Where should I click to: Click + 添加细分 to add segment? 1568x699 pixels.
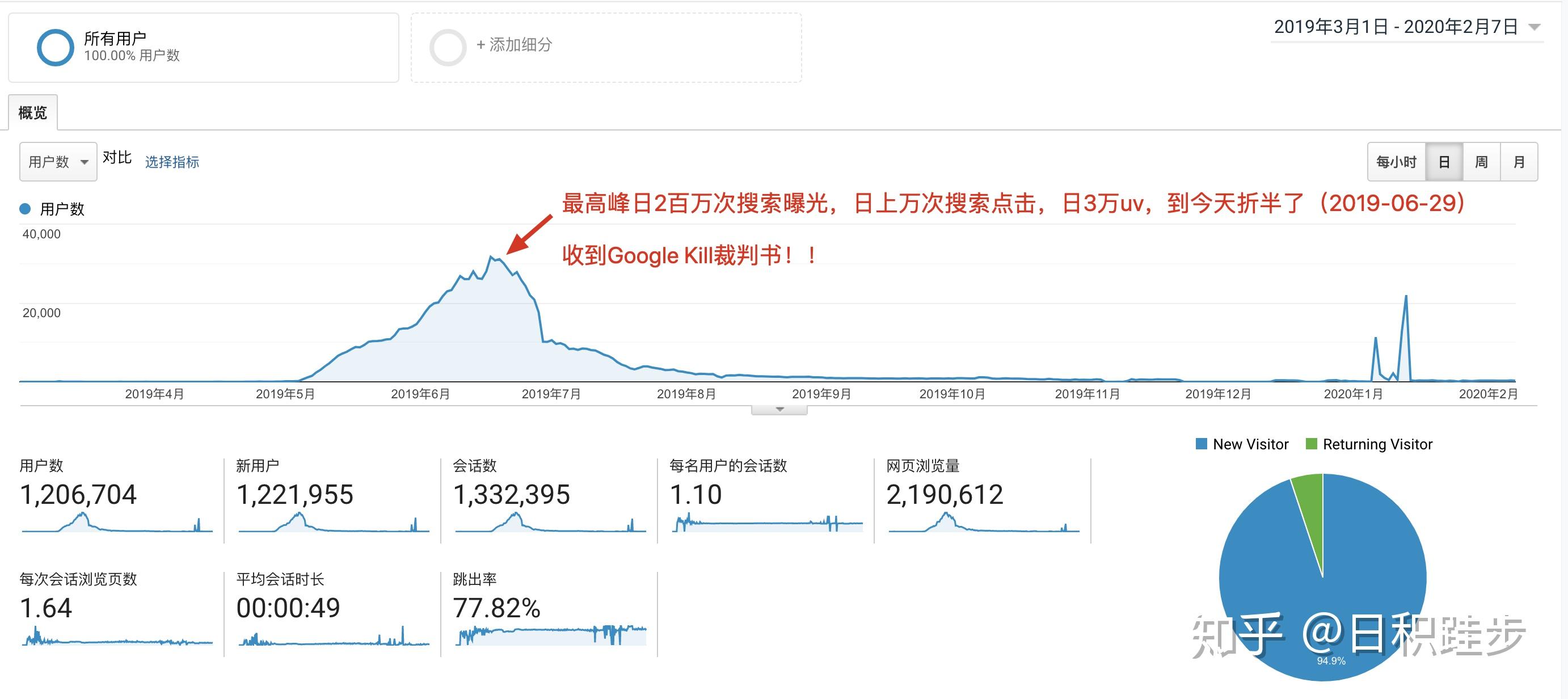point(515,45)
